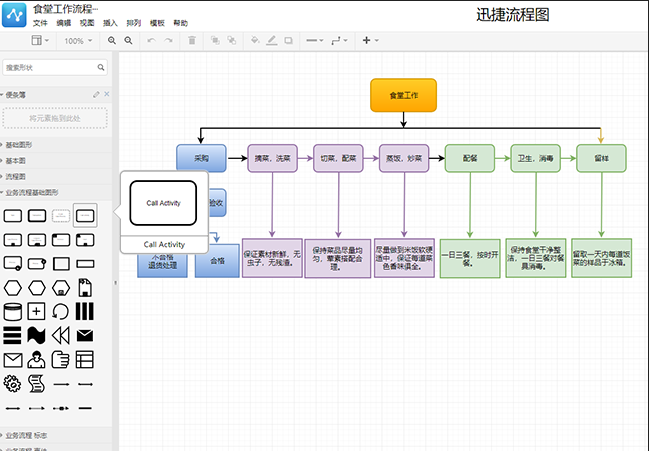Click the fill color bucket icon

point(255,41)
